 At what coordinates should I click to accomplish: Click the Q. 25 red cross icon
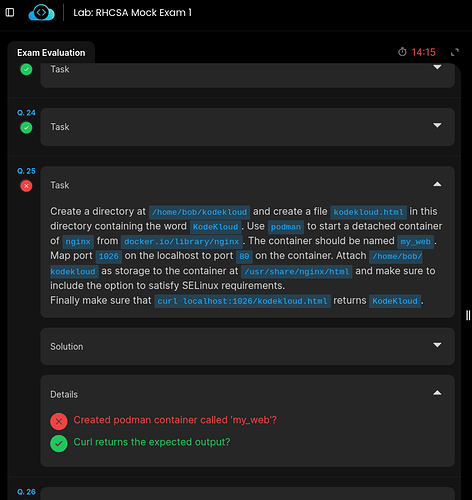pos(26,186)
